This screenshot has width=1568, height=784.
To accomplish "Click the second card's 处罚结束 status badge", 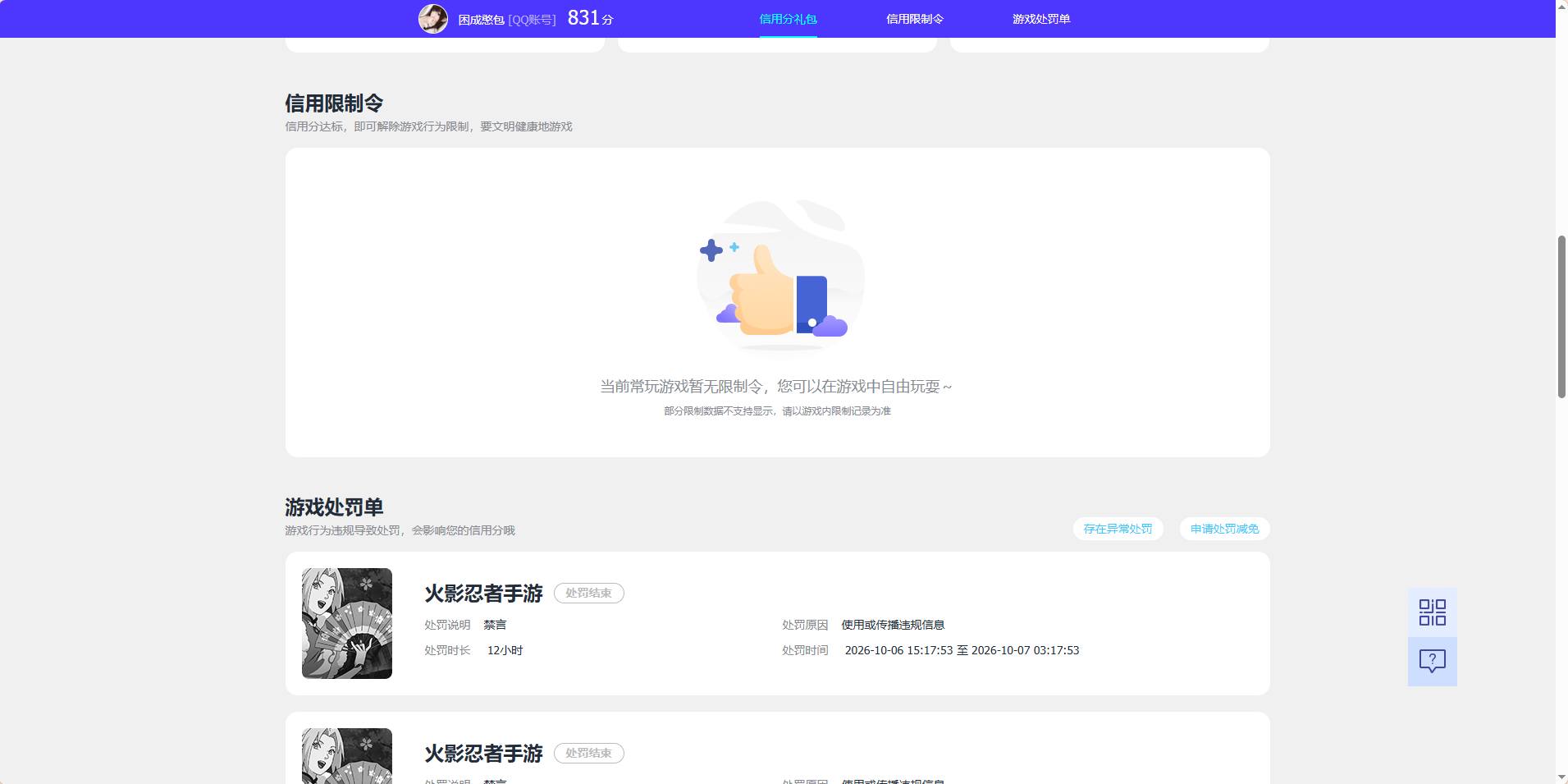I will tap(588, 753).
